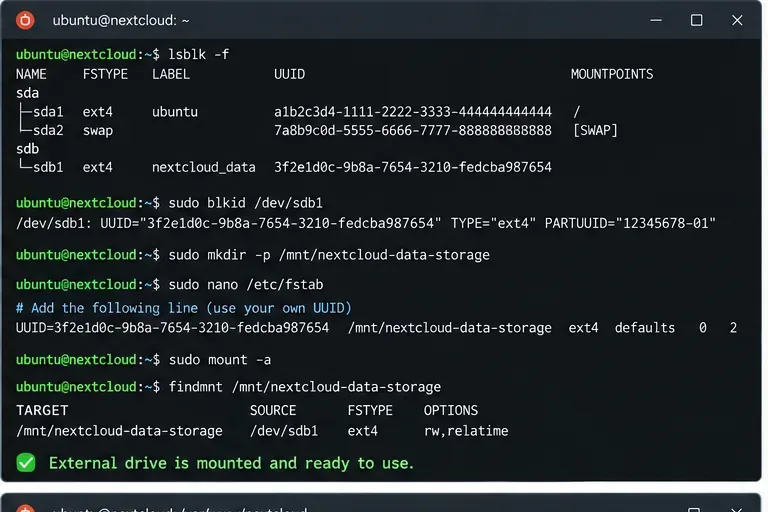This screenshot has height=512, width=768.
Task: Click the 'rw,relatime' options value
Action: (x=466, y=431)
